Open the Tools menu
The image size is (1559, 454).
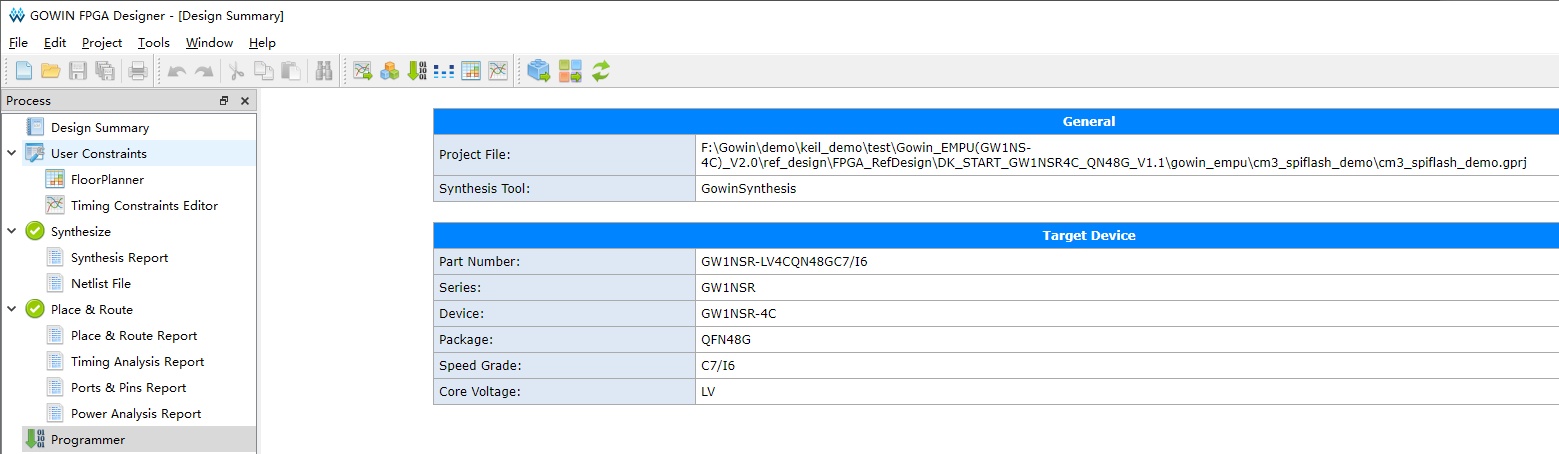coord(153,43)
